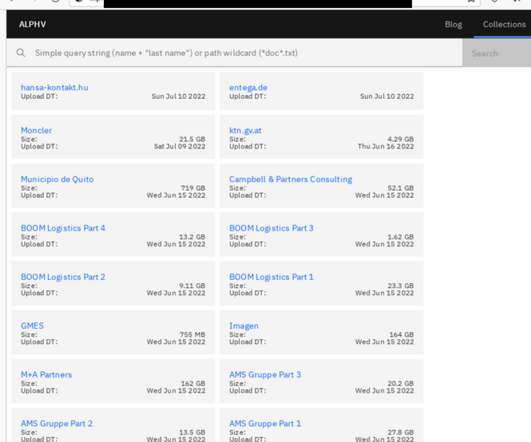Click the 21.5 GB size of Moncler

[x=192, y=139]
